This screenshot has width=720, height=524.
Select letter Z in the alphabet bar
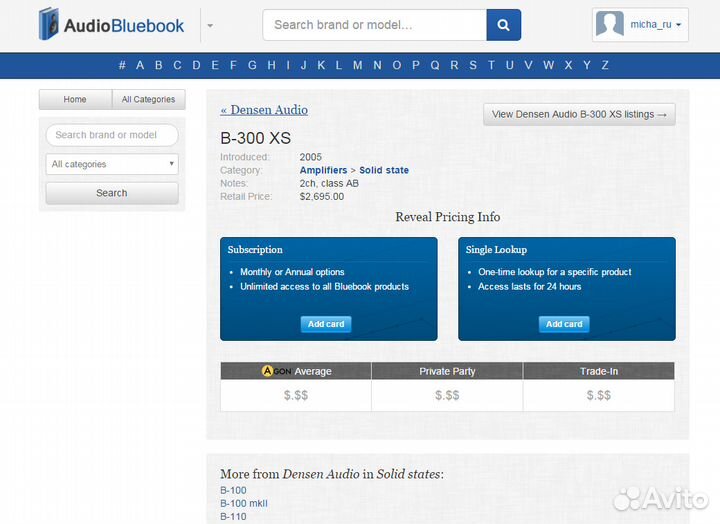pyautogui.click(x=605, y=65)
